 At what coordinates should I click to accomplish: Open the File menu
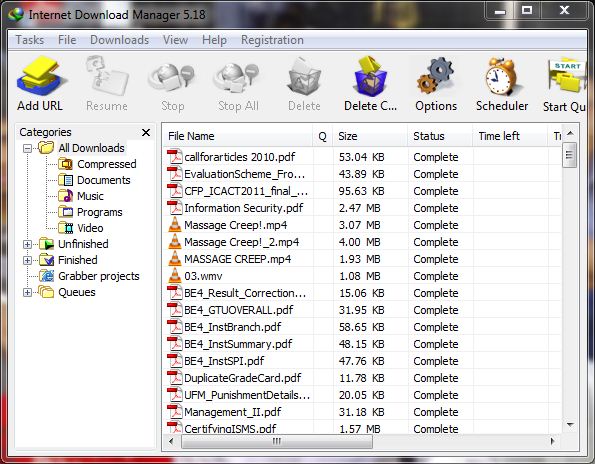tap(67, 40)
